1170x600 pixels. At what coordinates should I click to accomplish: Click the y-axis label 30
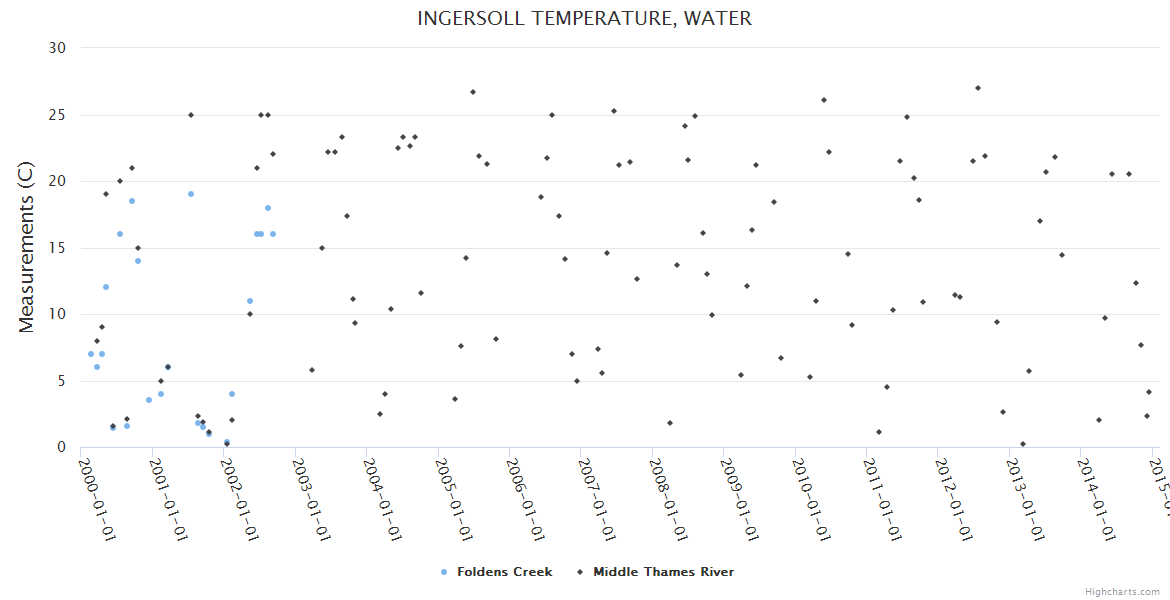(x=57, y=48)
